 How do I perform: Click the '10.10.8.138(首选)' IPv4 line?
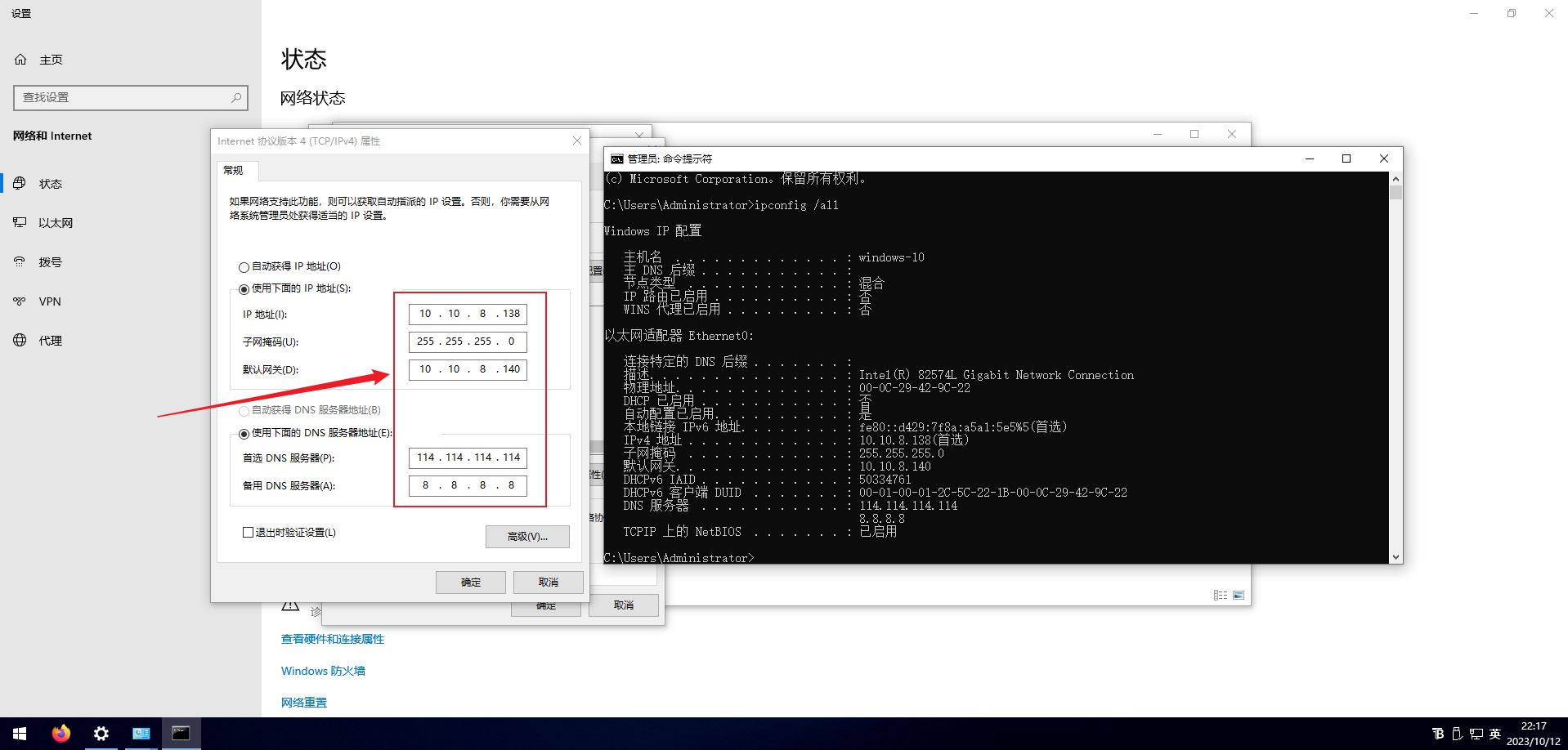click(913, 440)
